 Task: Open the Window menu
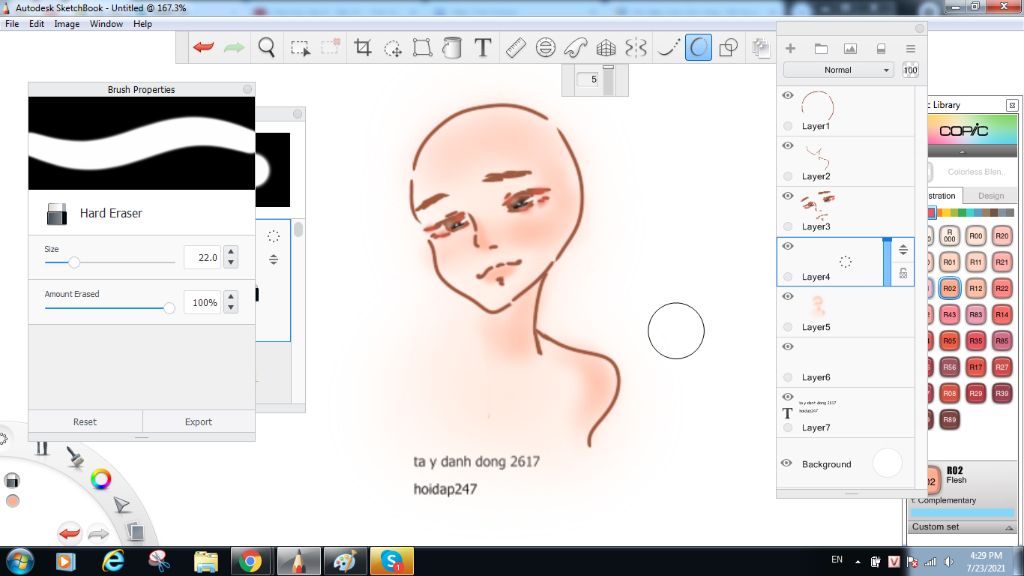tap(106, 24)
